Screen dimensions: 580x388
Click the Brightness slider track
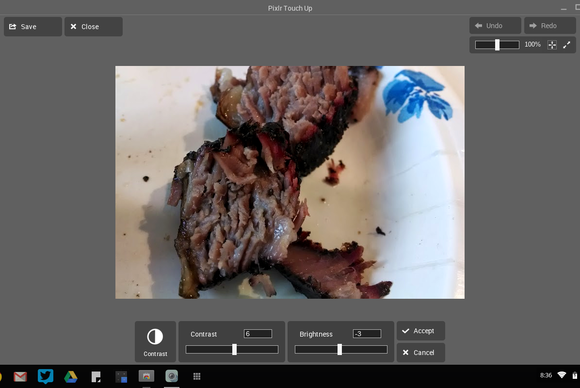341,350
